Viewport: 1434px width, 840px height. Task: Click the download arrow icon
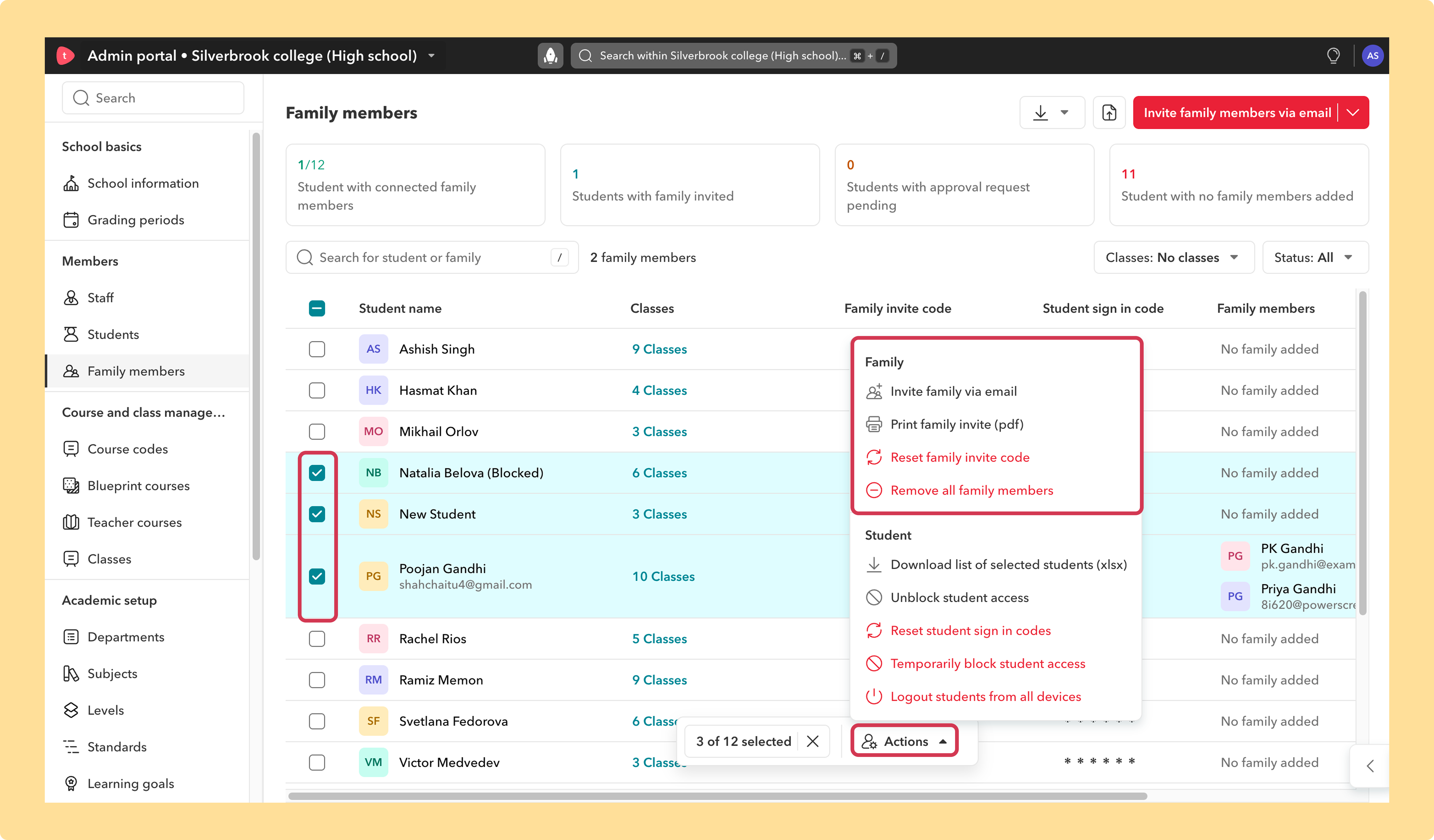point(1040,113)
